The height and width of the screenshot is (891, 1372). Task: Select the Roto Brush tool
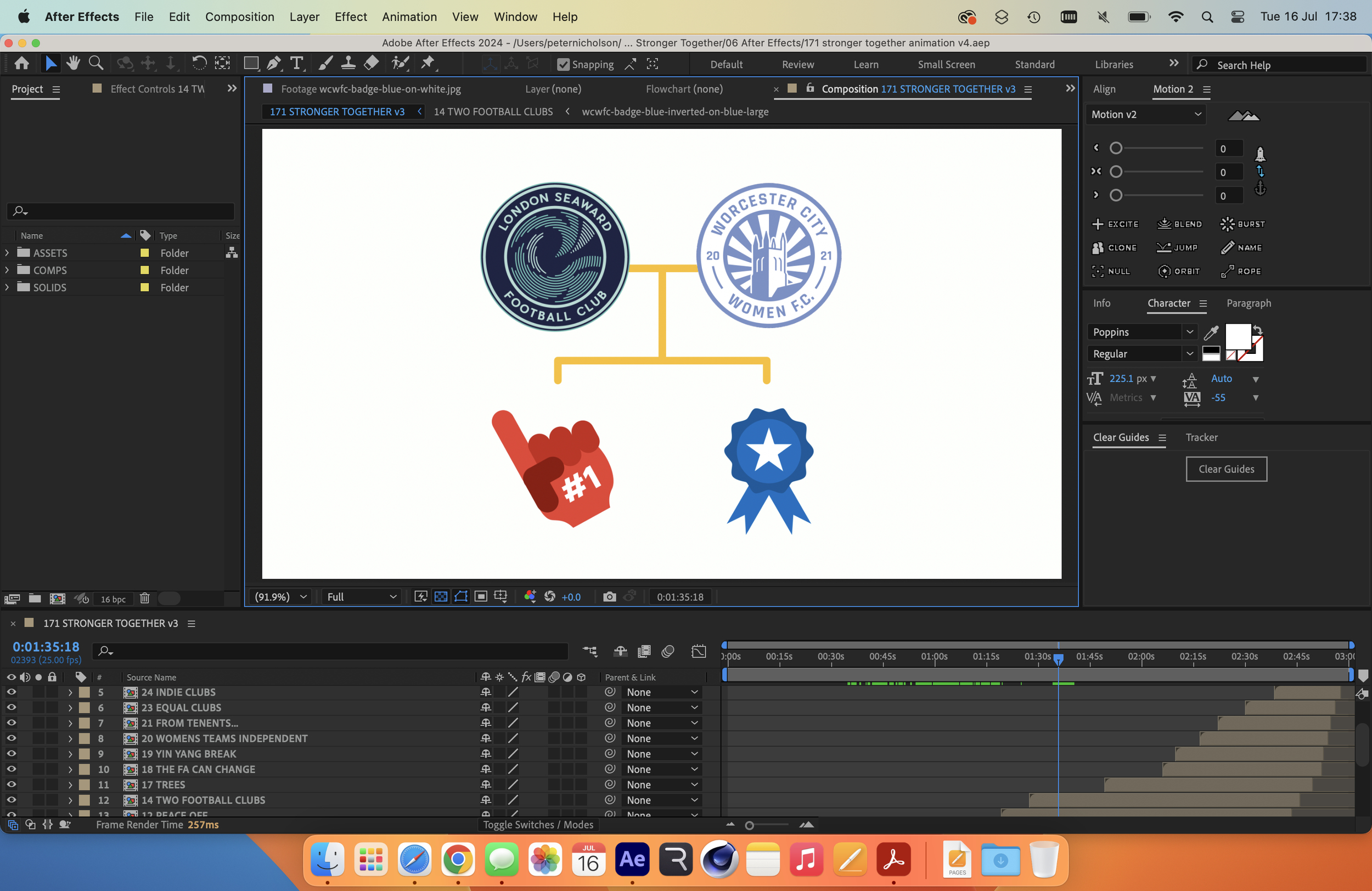[x=400, y=64]
